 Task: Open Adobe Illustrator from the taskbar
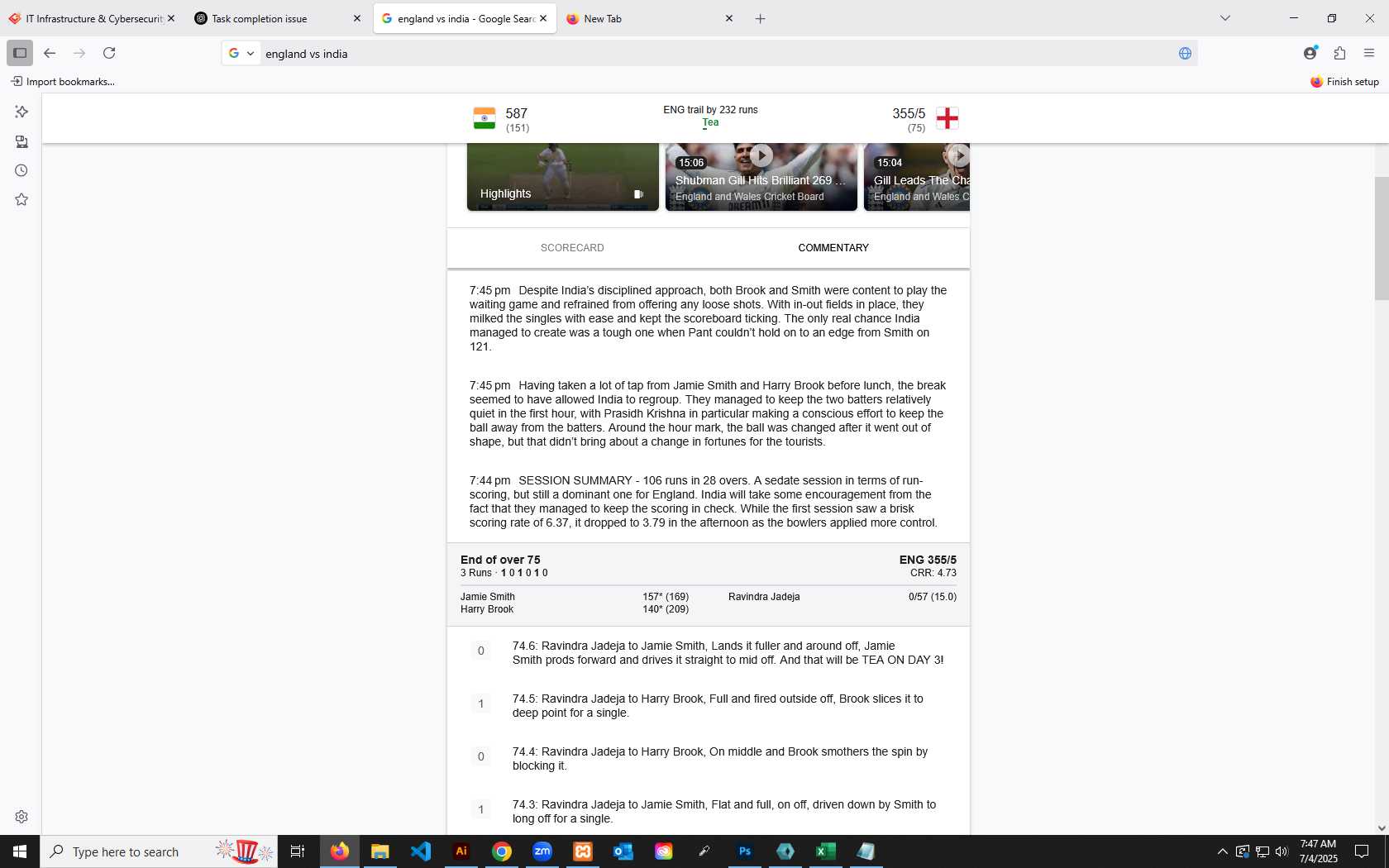coord(461,851)
